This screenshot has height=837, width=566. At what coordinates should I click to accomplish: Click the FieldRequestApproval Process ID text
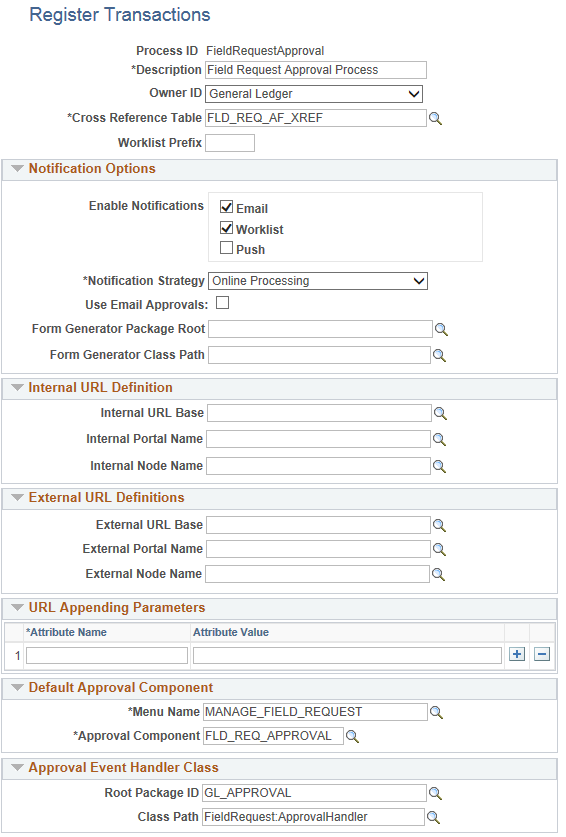[265, 51]
